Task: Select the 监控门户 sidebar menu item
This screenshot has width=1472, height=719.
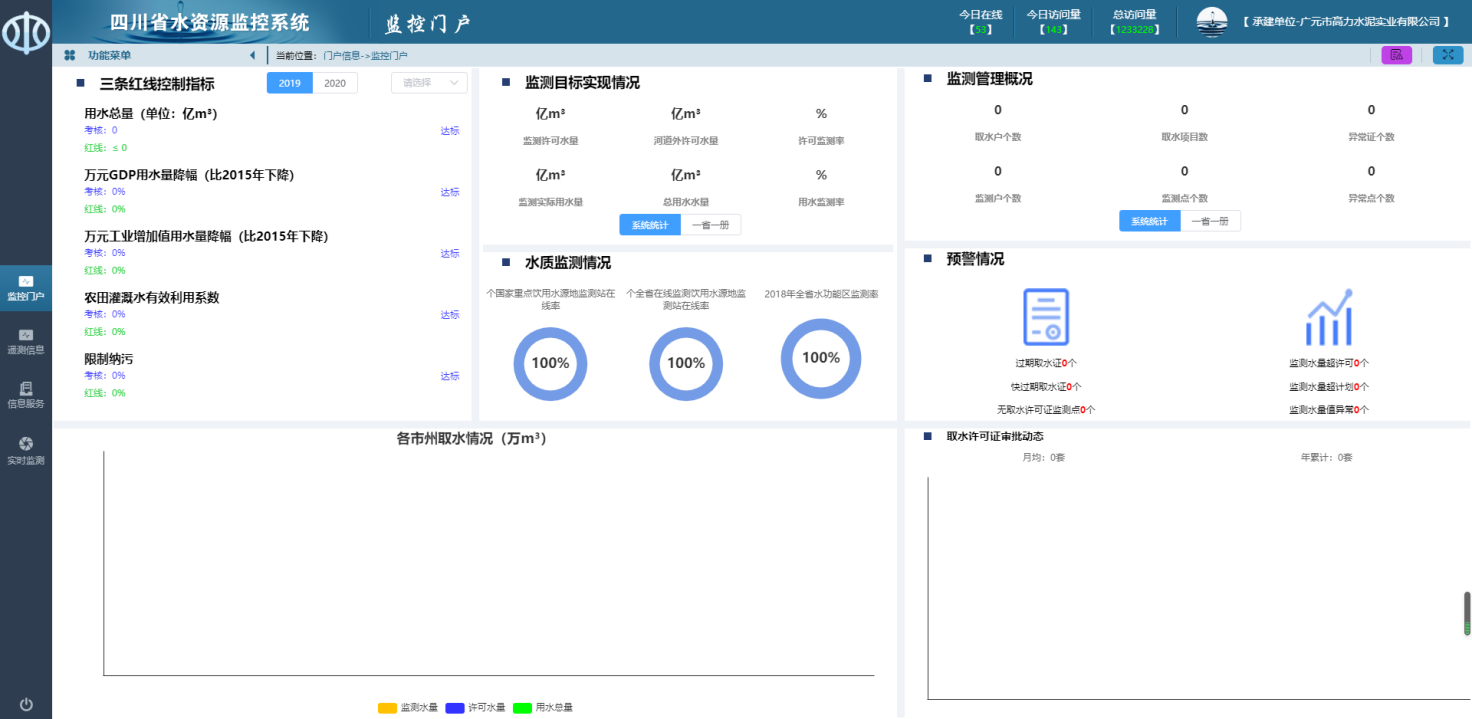Action: tap(26, 288)
